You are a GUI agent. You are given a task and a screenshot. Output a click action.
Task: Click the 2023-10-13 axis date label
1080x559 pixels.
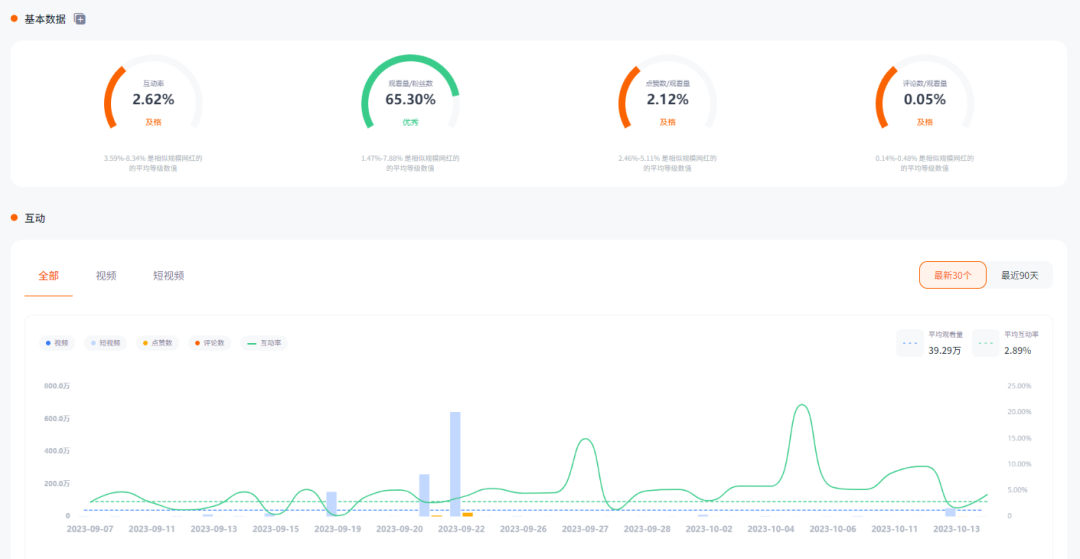957,529
